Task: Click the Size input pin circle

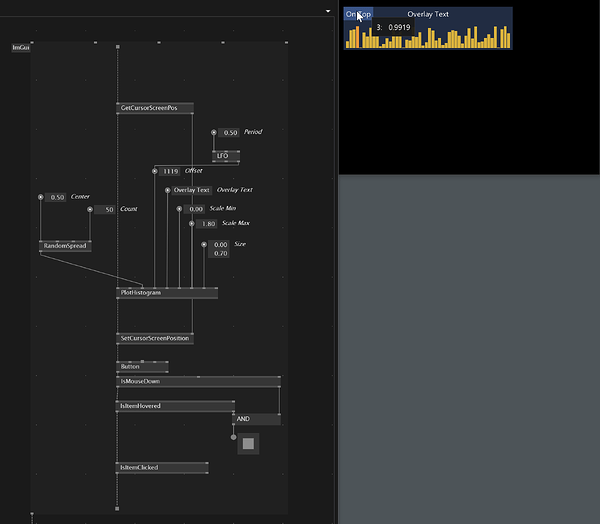Action: point(204,244)
